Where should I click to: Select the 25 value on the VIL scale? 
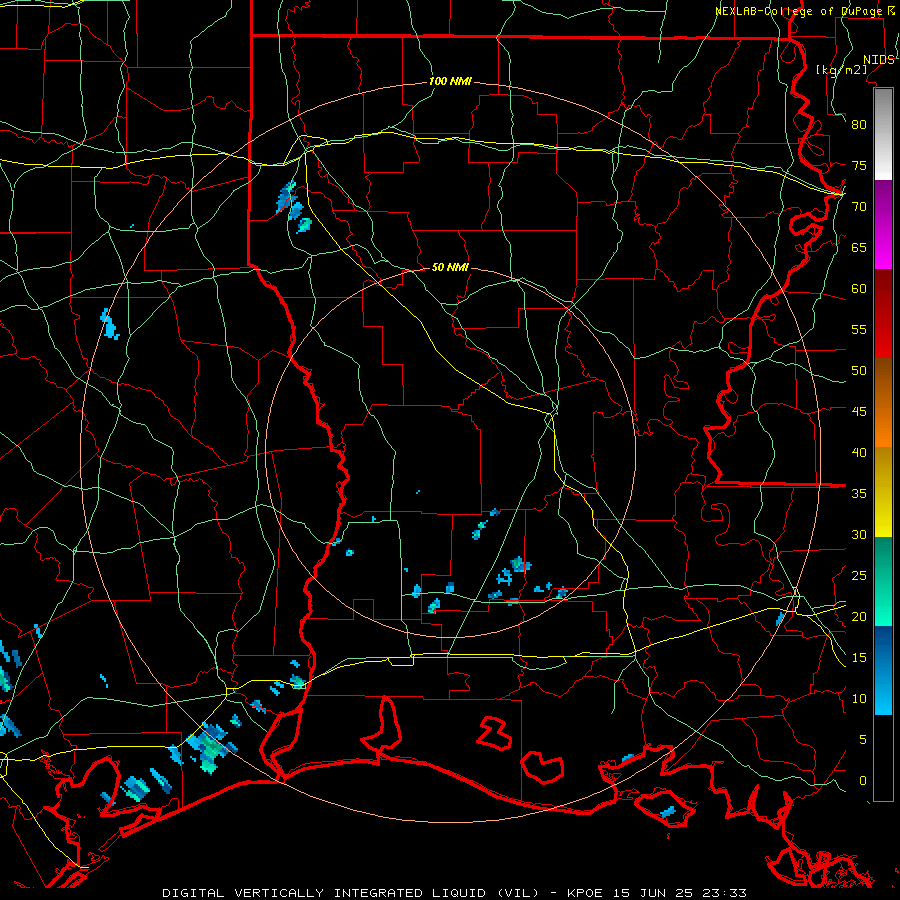click(x=859, y=576)
